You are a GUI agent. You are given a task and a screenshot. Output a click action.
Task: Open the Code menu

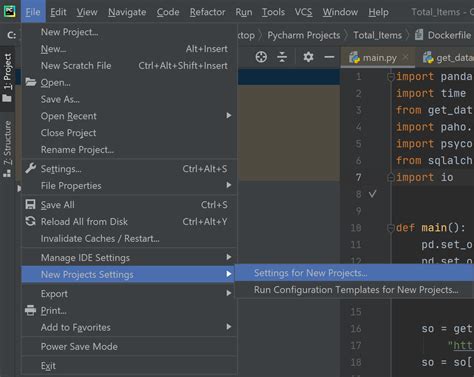click(x=168, y=12)
